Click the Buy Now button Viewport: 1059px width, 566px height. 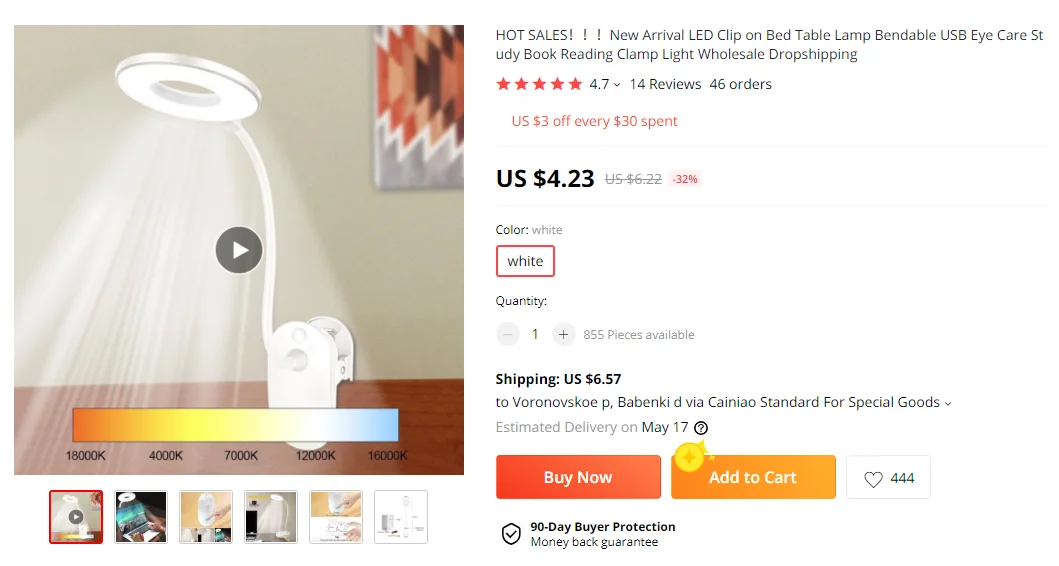tap(578, 478)
